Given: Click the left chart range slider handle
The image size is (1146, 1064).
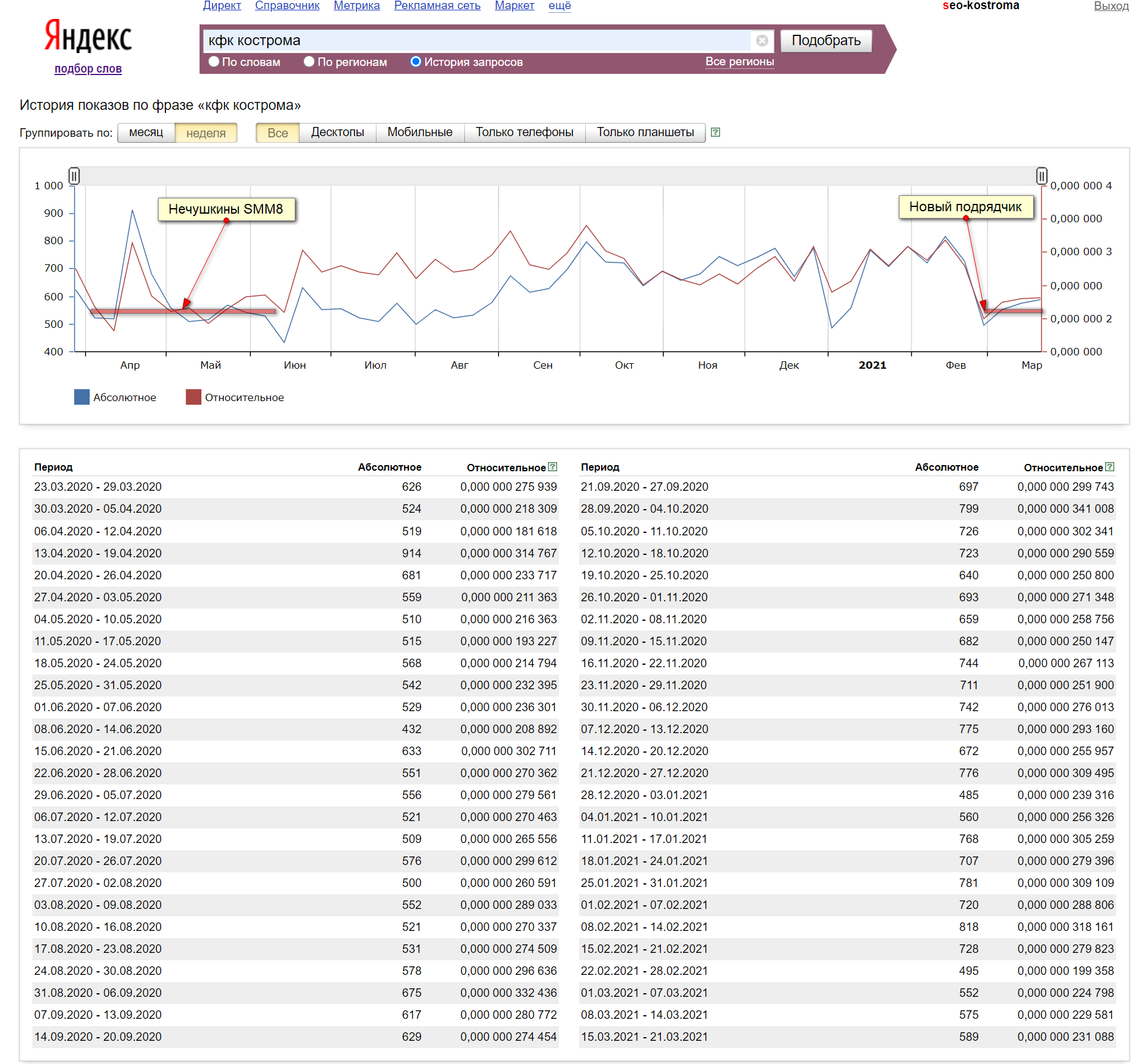Looking at the screenshot, I should click(74, 176).
